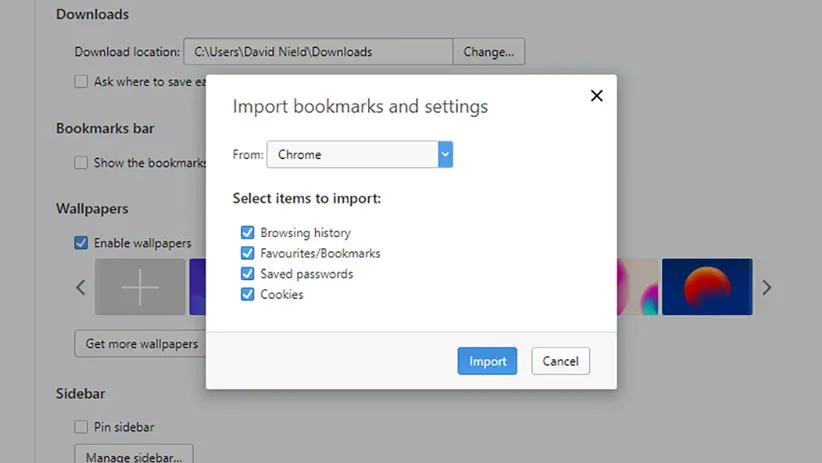The width and height of the screenshot is (822, 463).
Task: Cancel the import dialog
Action: [x=561, y=361]
